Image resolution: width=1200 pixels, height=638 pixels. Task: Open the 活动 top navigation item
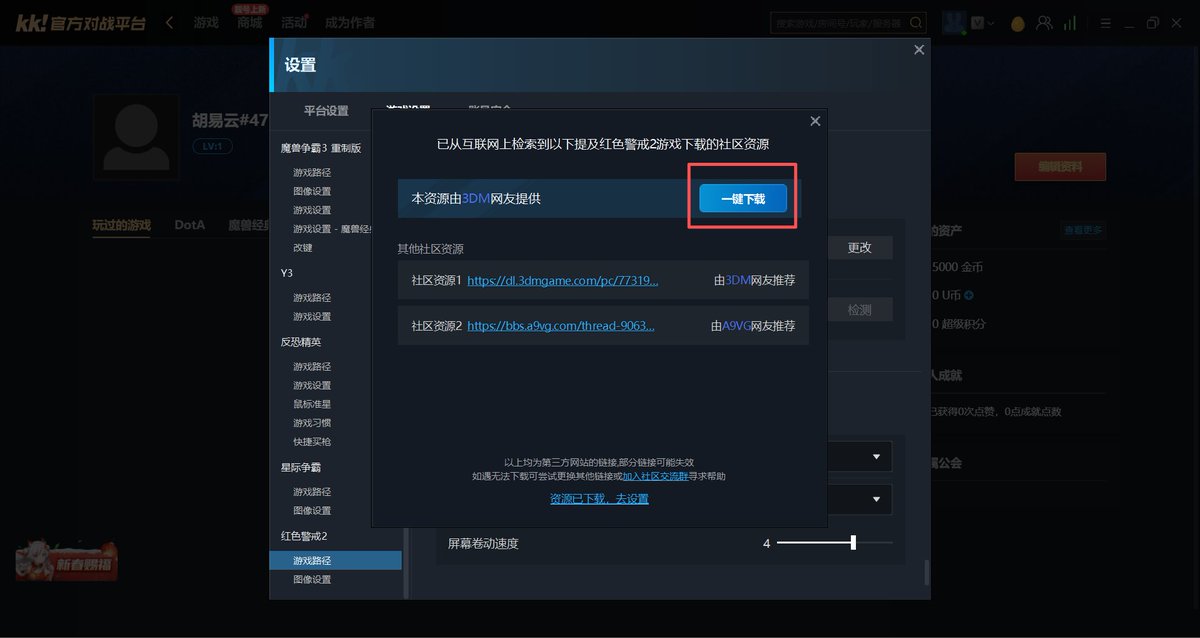[294, 22]
